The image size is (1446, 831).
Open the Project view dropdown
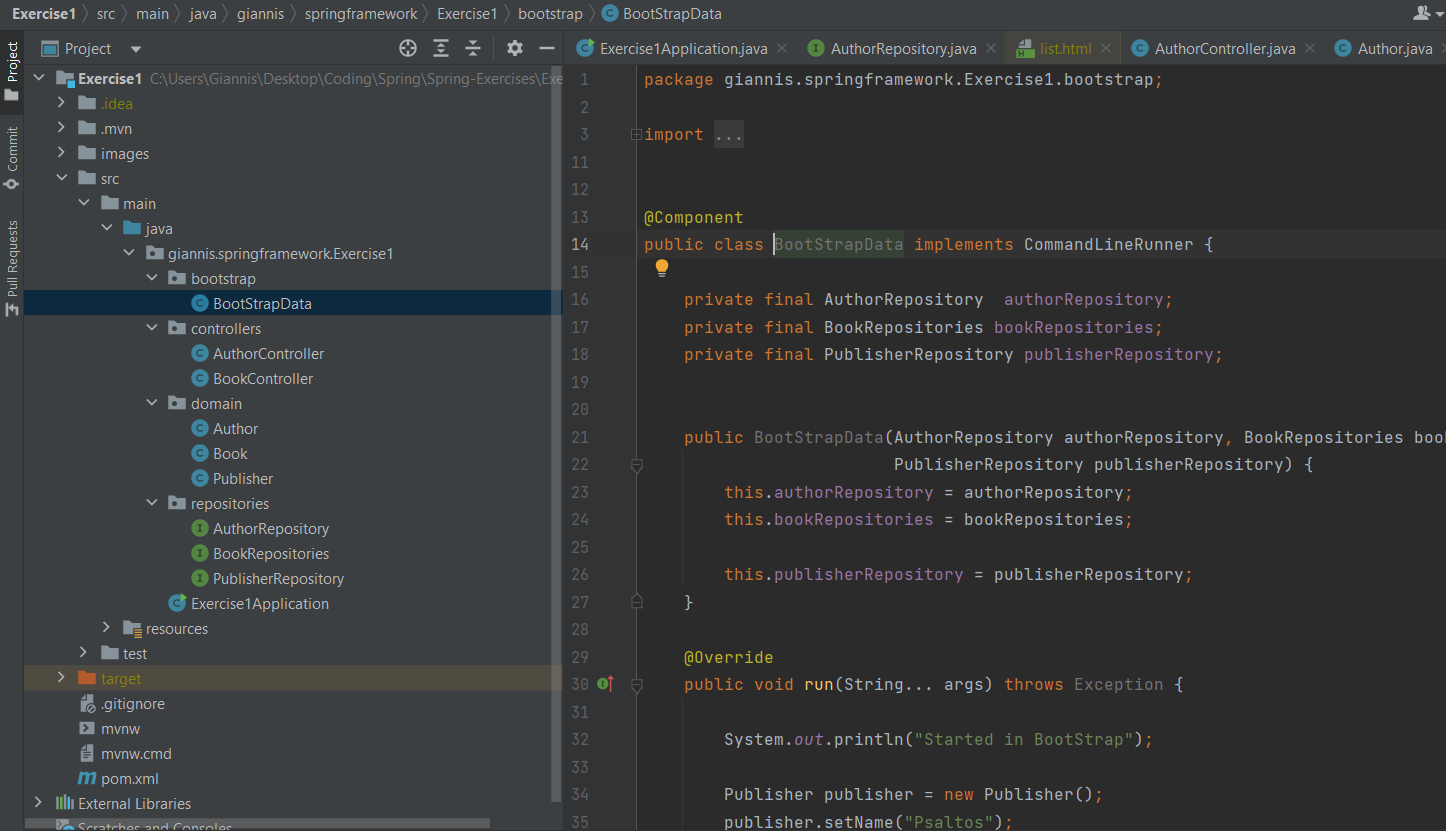pos(136,49)
